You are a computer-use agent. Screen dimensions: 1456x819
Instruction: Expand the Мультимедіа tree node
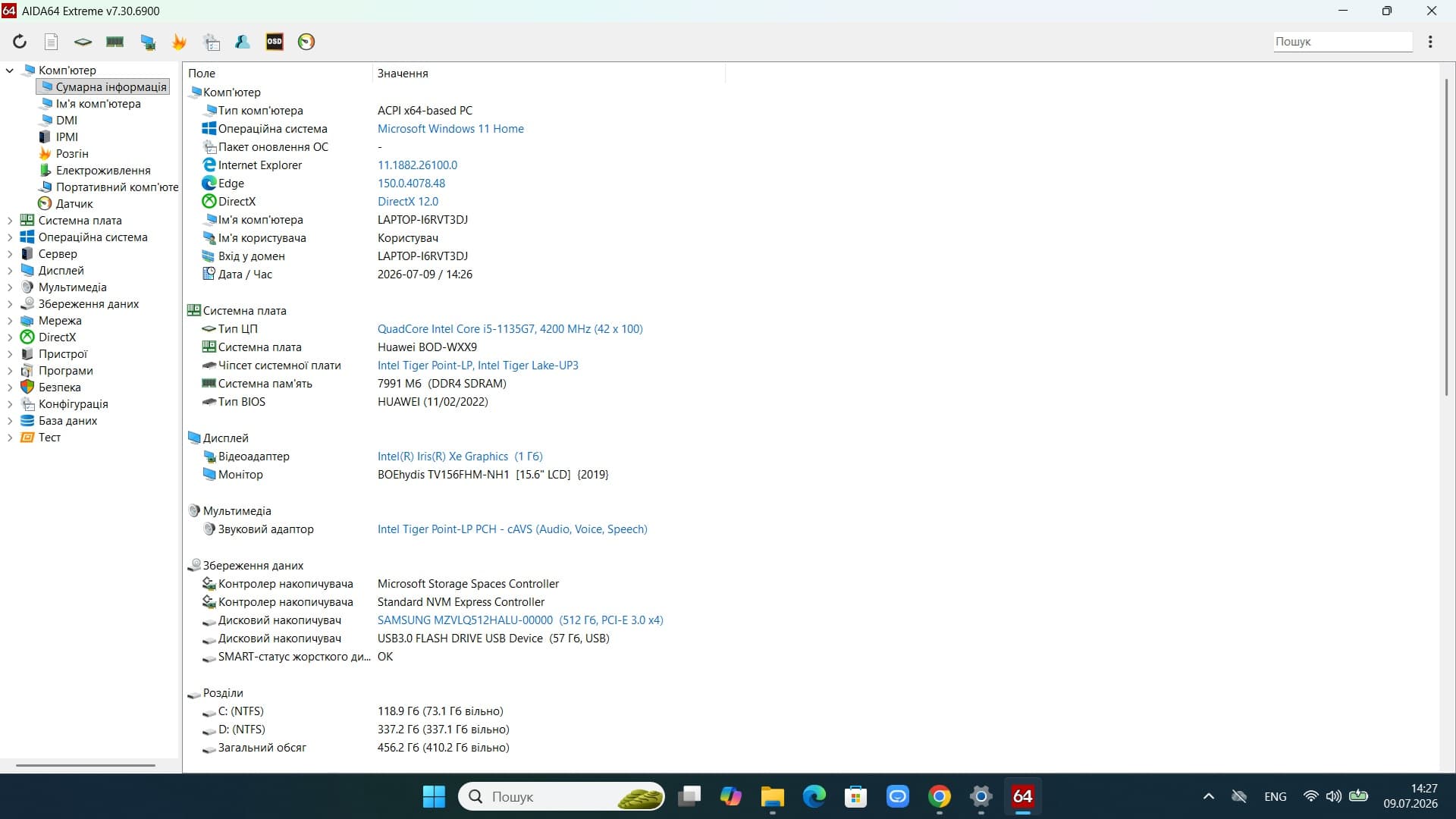tap(10, 287)
